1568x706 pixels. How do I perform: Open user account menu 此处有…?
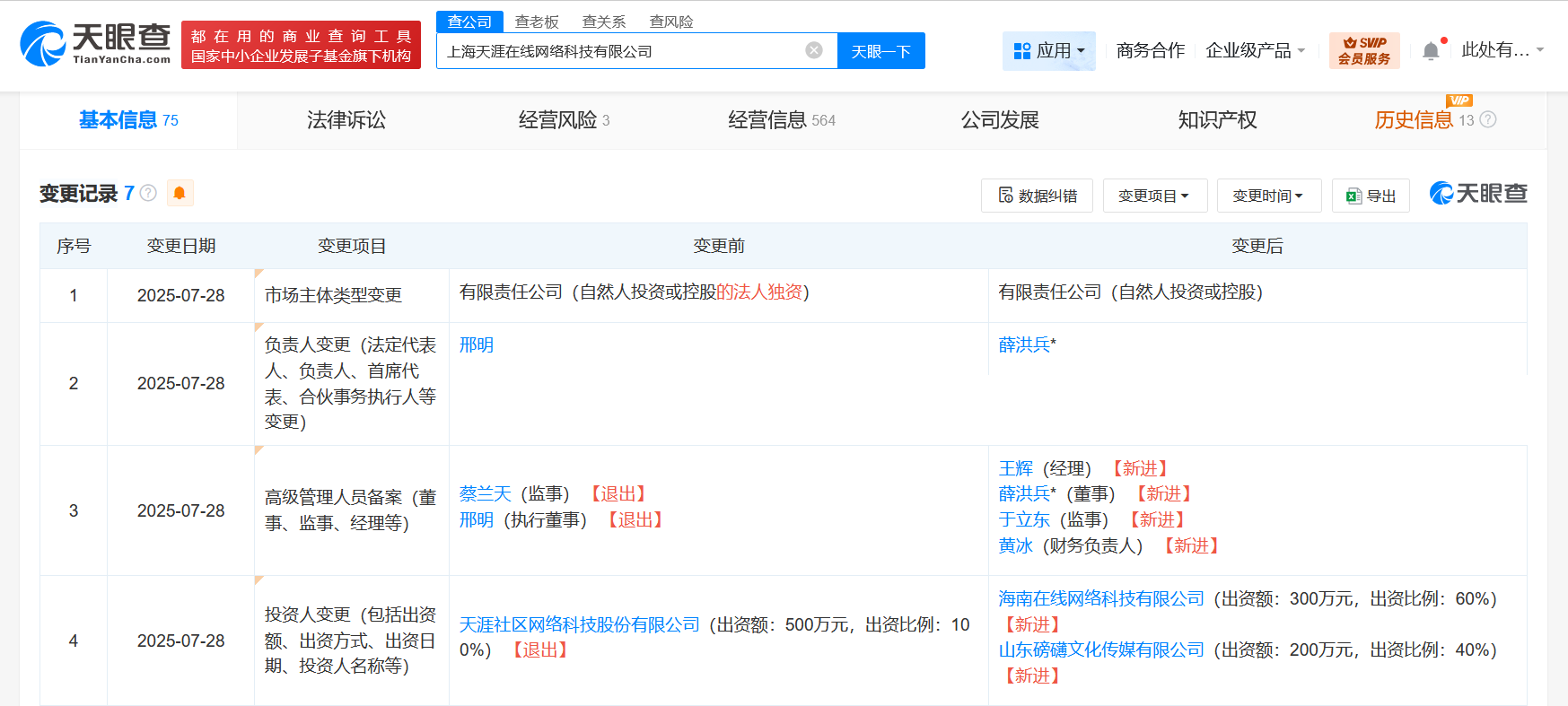pyautogui.click(x=1502, y=50)
